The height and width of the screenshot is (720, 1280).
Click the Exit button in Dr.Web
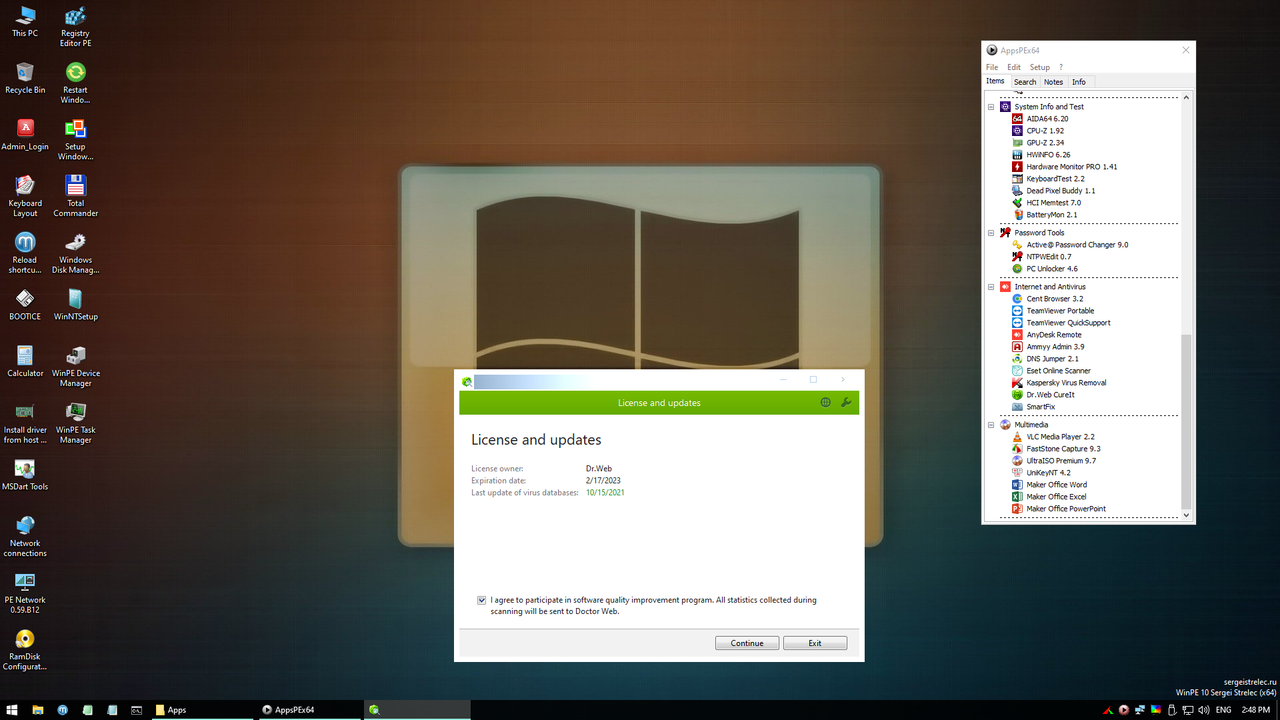pos(815,643)
